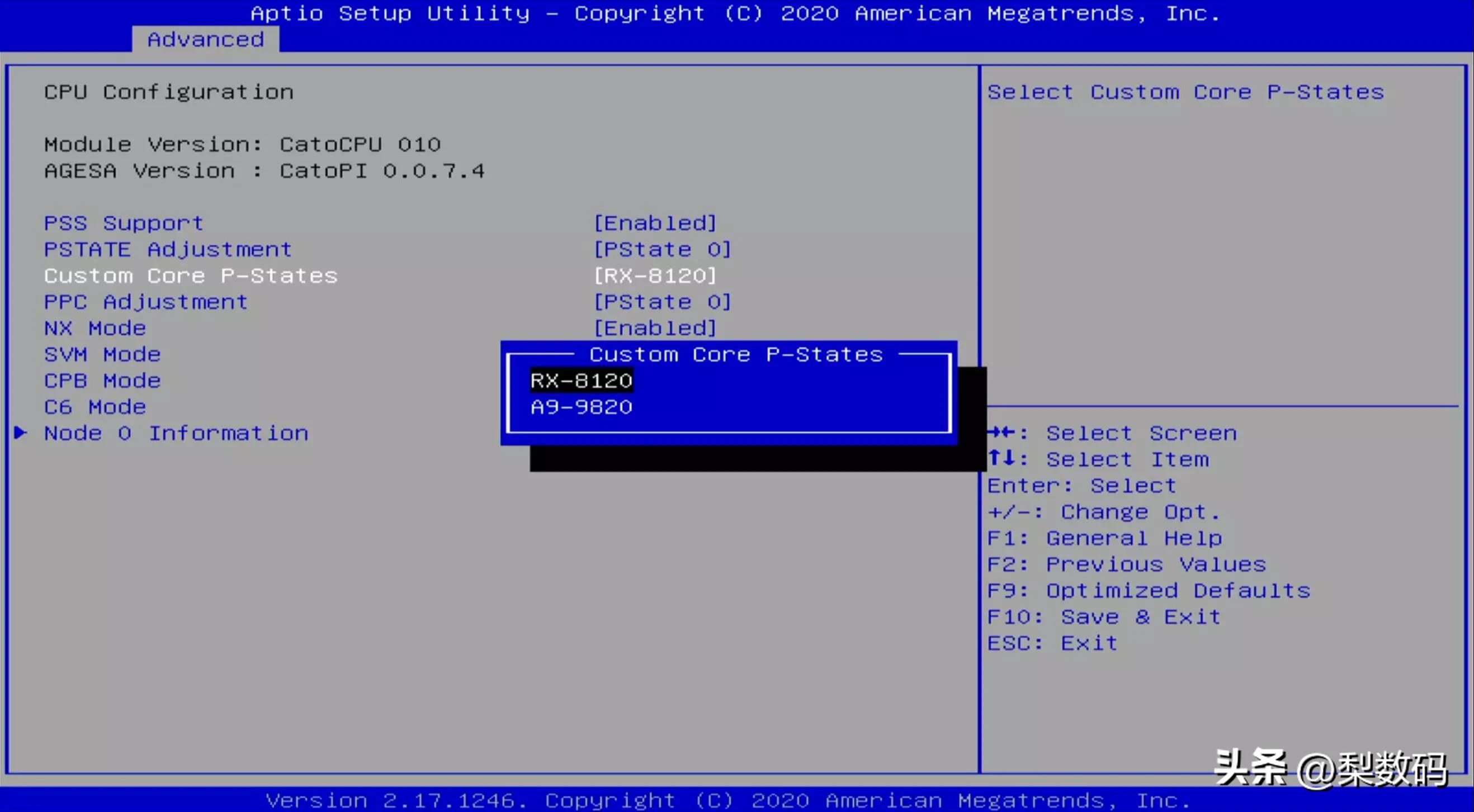Select the SVM Mode setting
The height and width of the screenshot is (812, 1474).
pos(102,354)
